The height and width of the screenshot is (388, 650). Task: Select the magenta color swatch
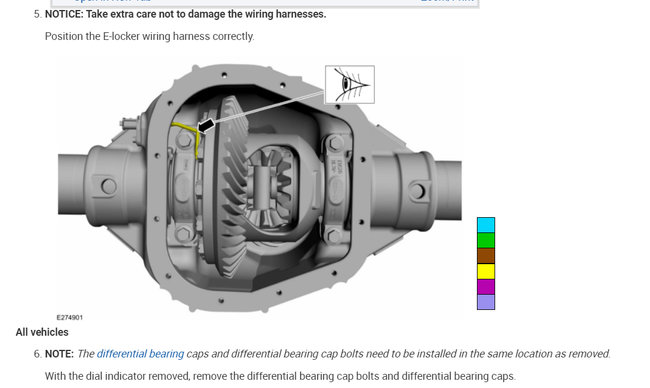[x=486, y=286]
